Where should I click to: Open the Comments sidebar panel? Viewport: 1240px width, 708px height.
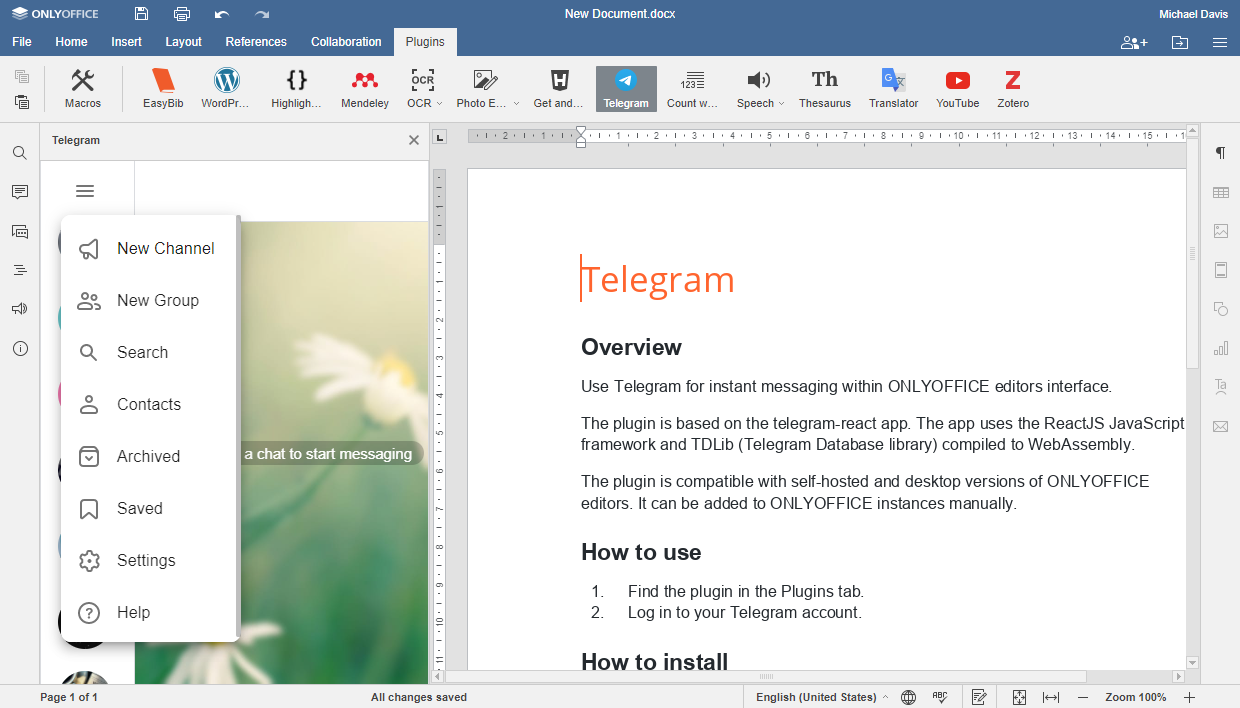(x=20, y=192)
